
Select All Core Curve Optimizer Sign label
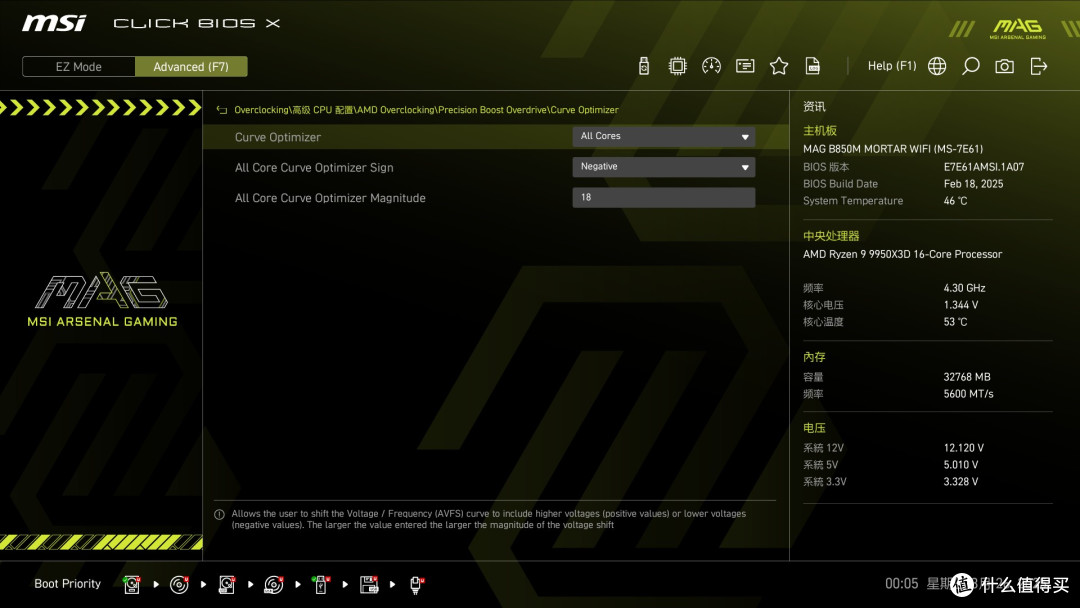pyautogui.click(x=314, y=167)
